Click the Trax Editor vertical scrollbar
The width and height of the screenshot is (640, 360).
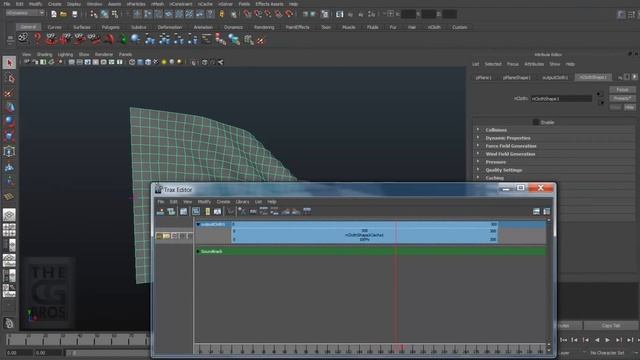coord(549,284)
